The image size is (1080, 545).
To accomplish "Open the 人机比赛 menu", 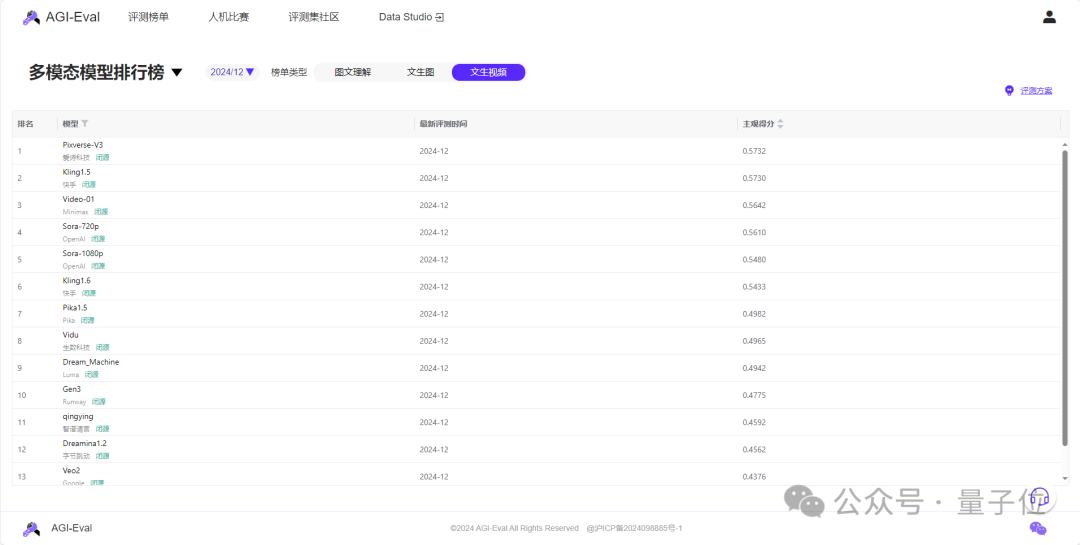I will pyautogui.click(x=229, y=17).
